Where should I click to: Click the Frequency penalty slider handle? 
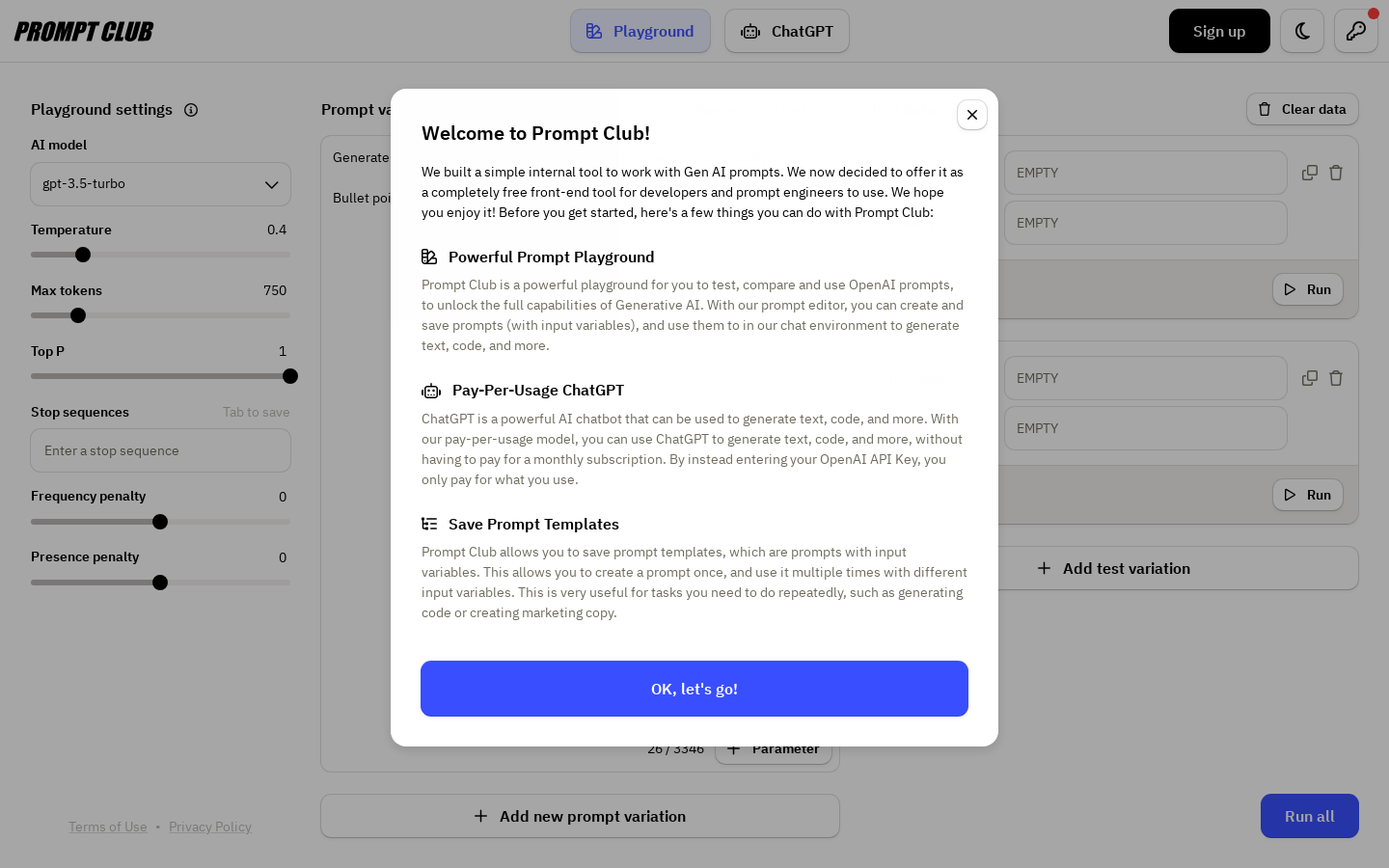pyautogui.click(x=160, y=522)
